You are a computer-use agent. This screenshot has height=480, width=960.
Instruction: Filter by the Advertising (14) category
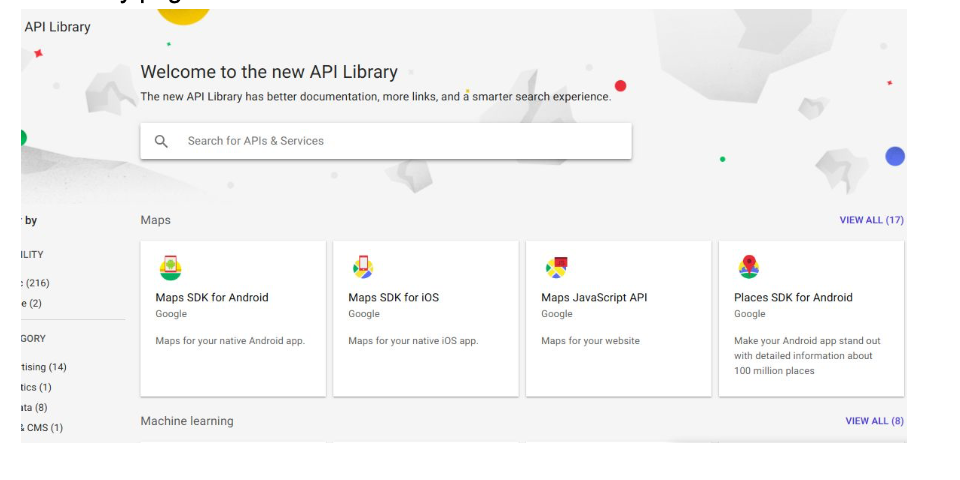tap(43, 367)
